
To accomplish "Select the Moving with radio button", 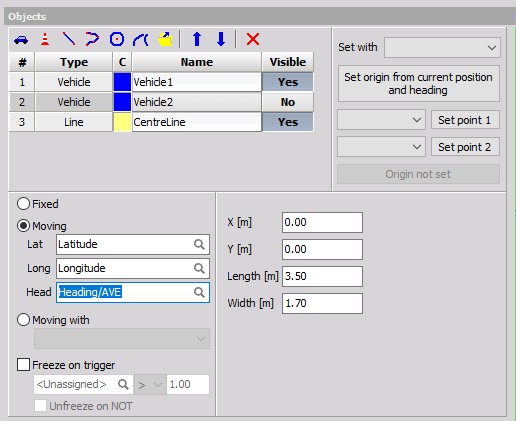I will (23, 320).
